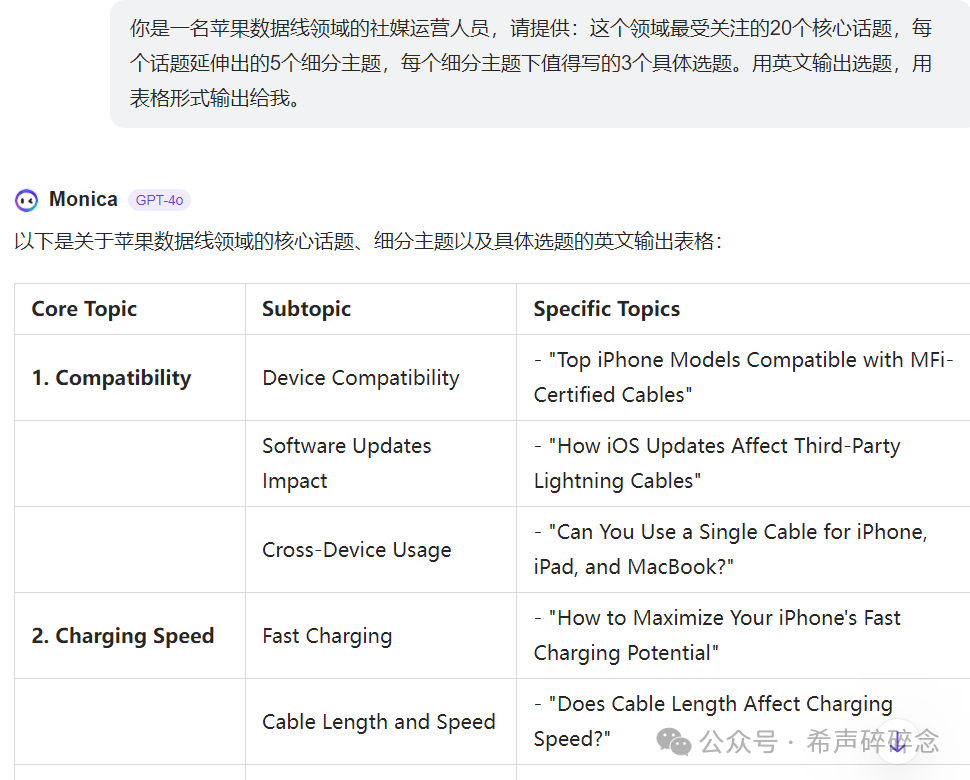This screenshot has width=970, height=780.
Task: Click the Fast Charging subtopic cell
Action: tap(327, 636)
